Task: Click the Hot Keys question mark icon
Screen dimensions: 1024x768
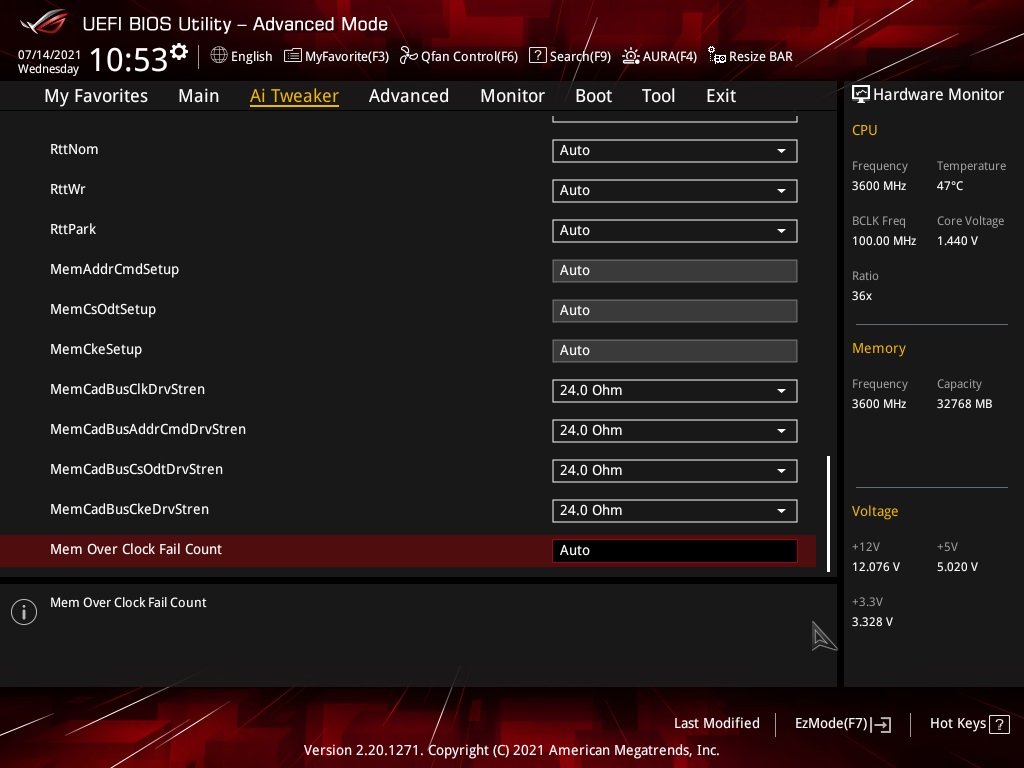Action: 999,724
